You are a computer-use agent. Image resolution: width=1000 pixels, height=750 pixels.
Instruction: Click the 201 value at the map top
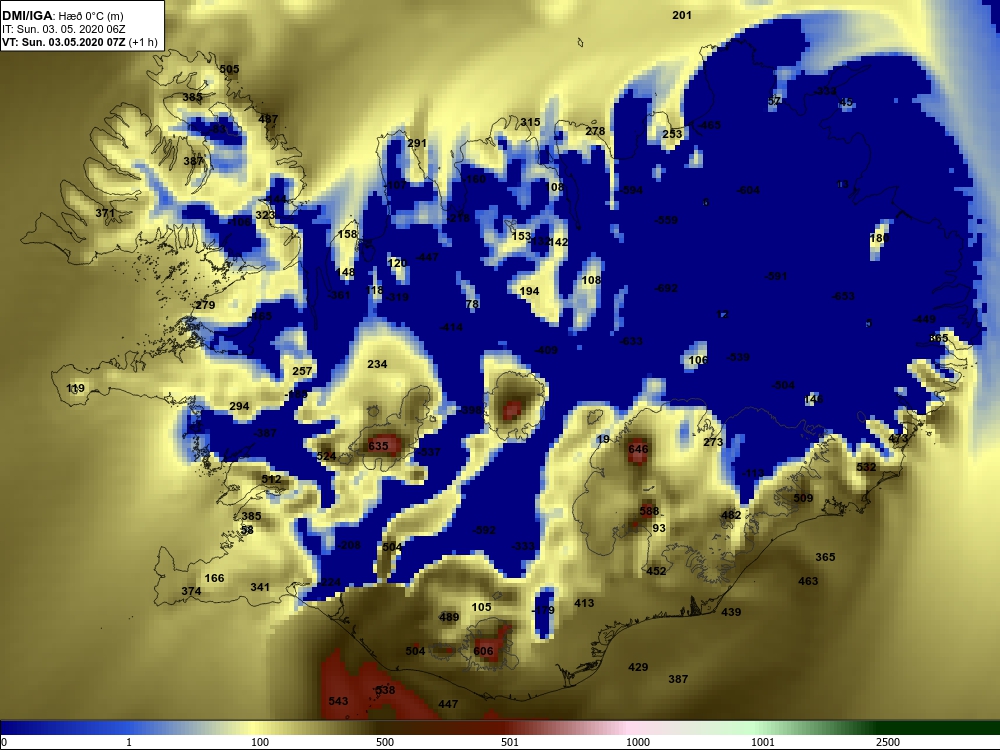point(682,15)
